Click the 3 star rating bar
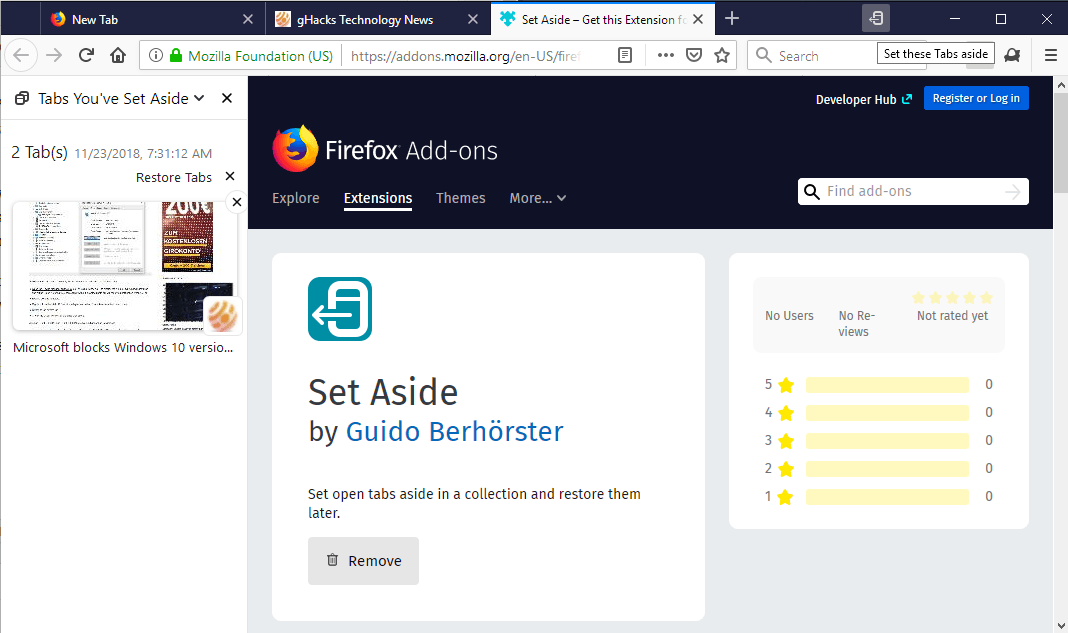This screenshot has height=633, width=1068. [x=887, y=441]
